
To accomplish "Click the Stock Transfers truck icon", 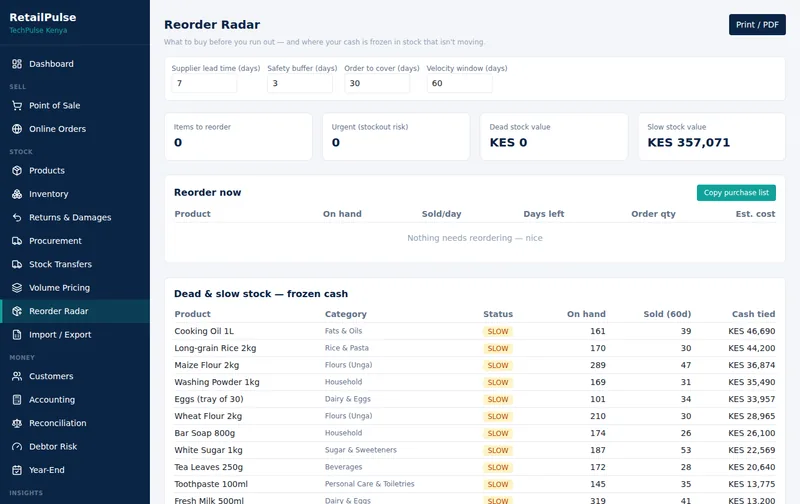I will tap(17, 264).
